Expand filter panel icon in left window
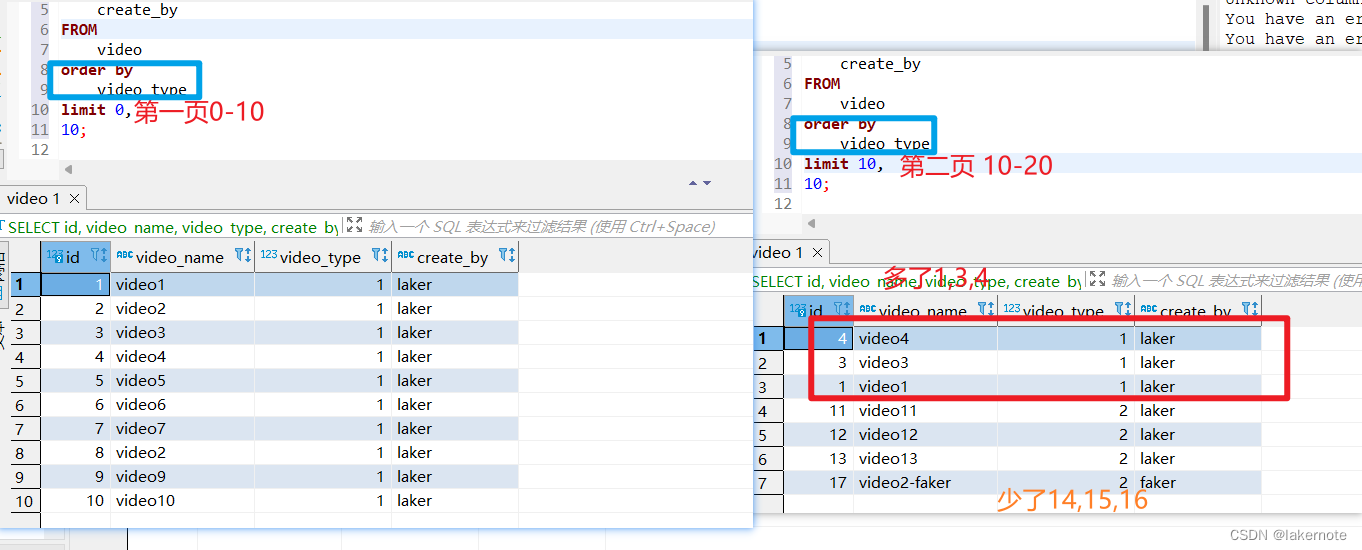The image size is (1362, 550). (x=353, y=225)
